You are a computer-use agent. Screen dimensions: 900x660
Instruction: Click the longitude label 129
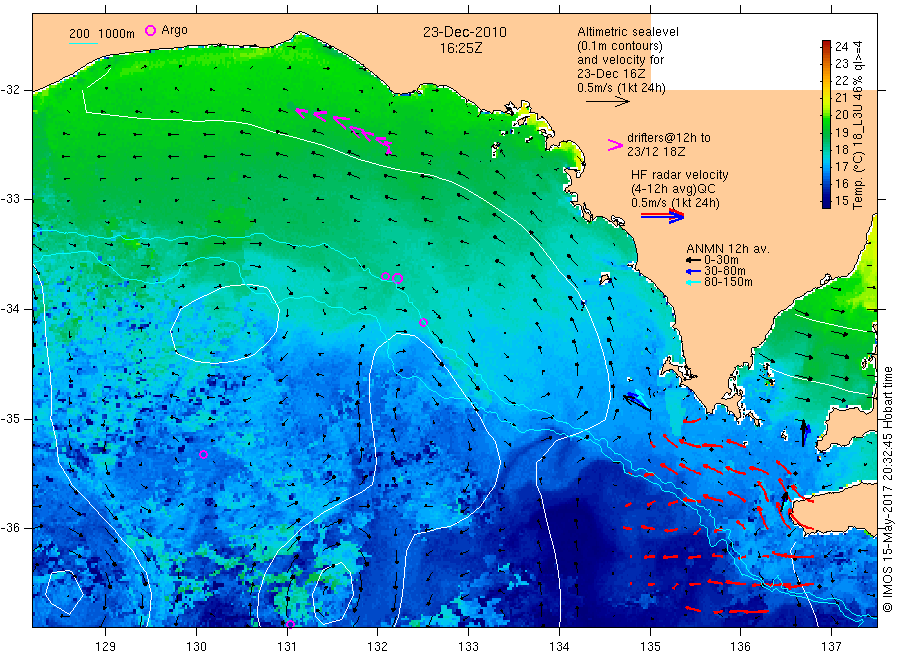pos(106,646)
